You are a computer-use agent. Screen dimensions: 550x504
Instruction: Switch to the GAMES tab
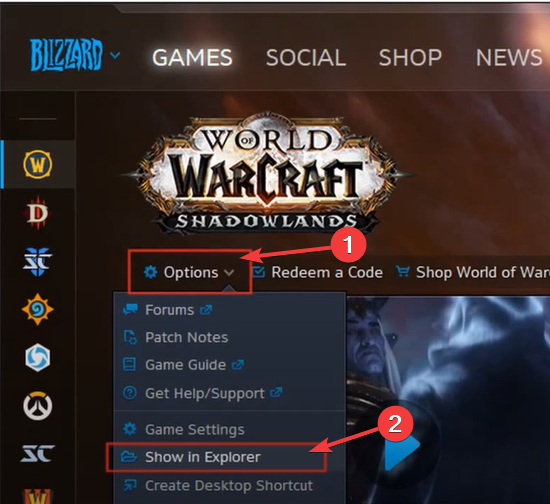click(x=192, y=58)
